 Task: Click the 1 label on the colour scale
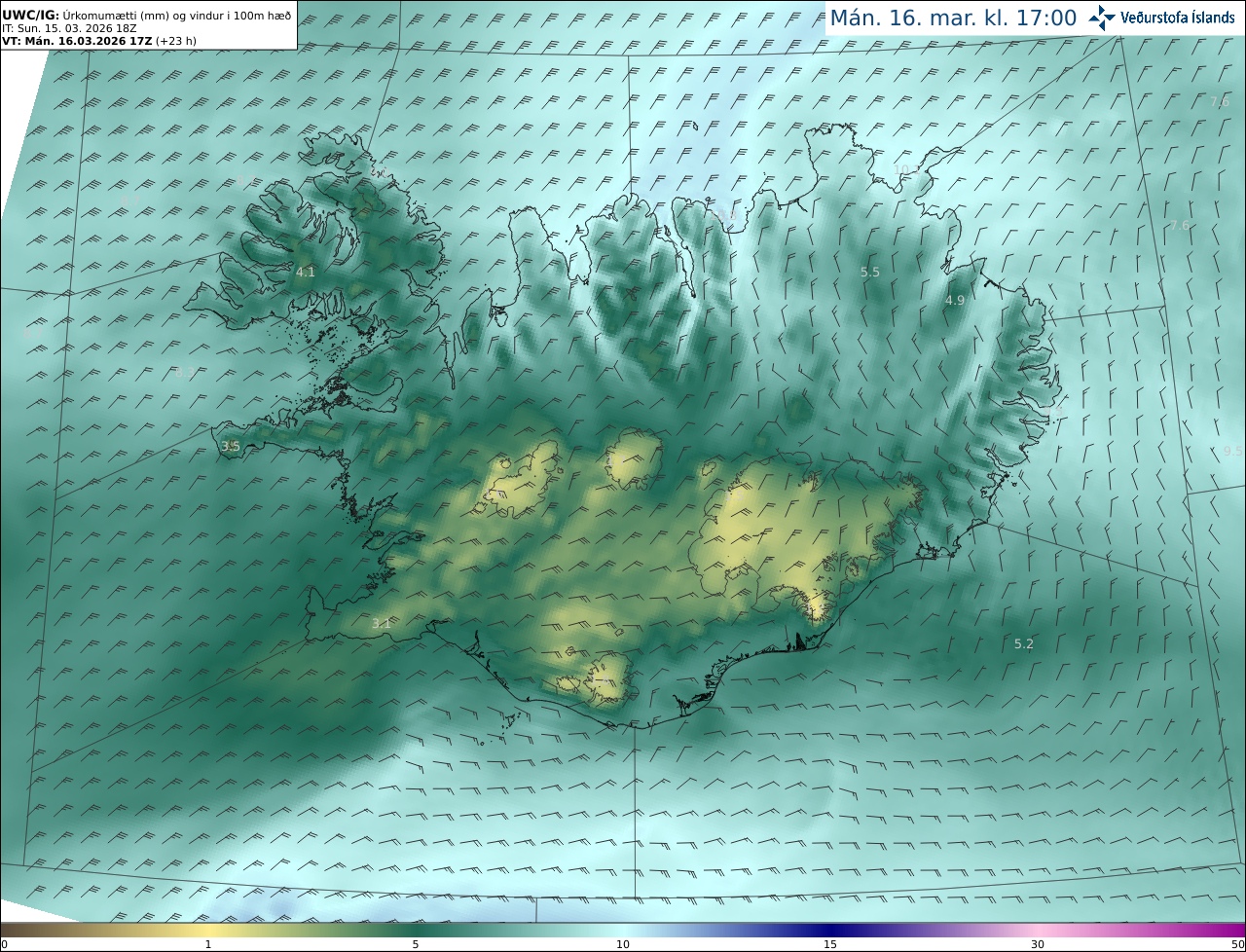208,944
